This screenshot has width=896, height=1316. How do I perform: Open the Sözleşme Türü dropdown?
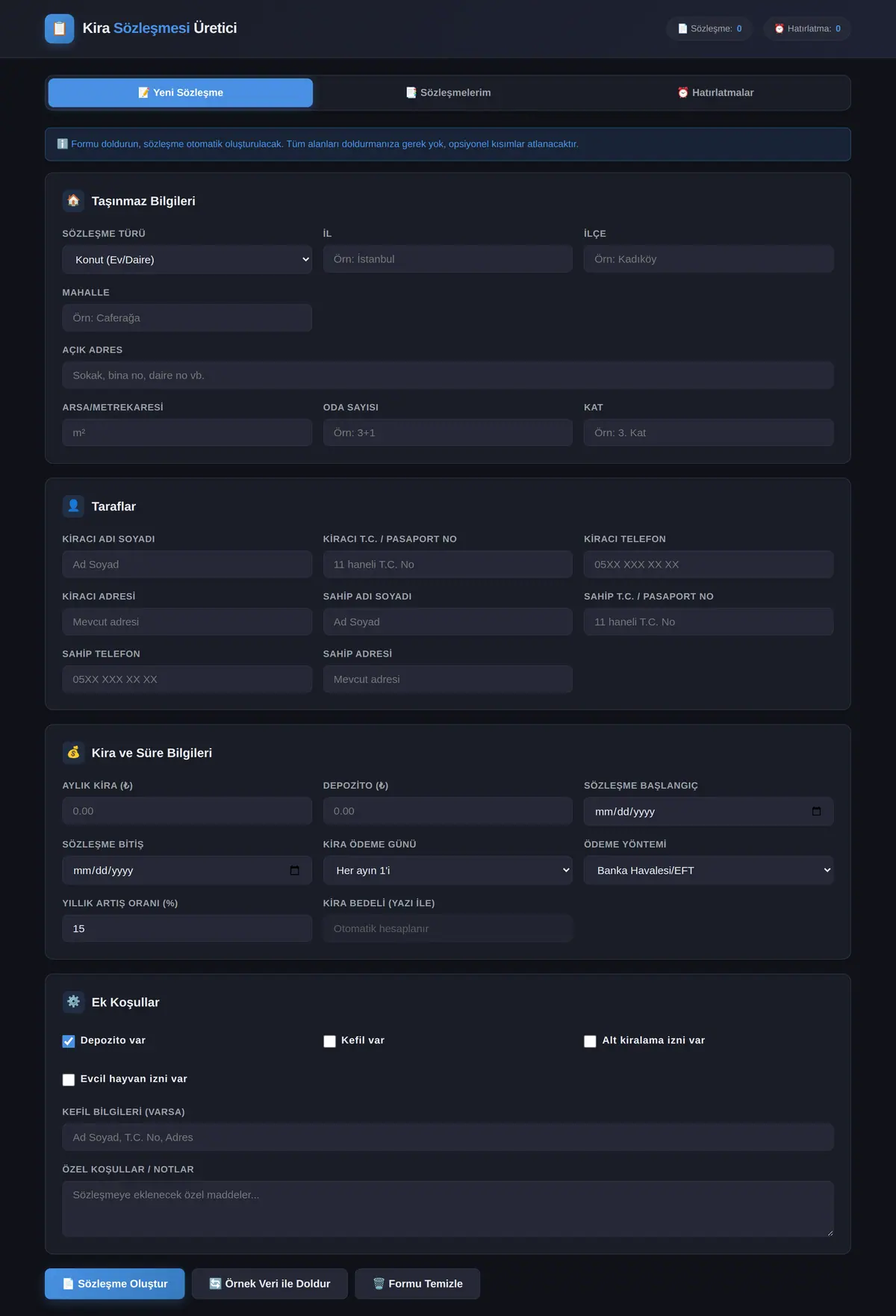187,259
